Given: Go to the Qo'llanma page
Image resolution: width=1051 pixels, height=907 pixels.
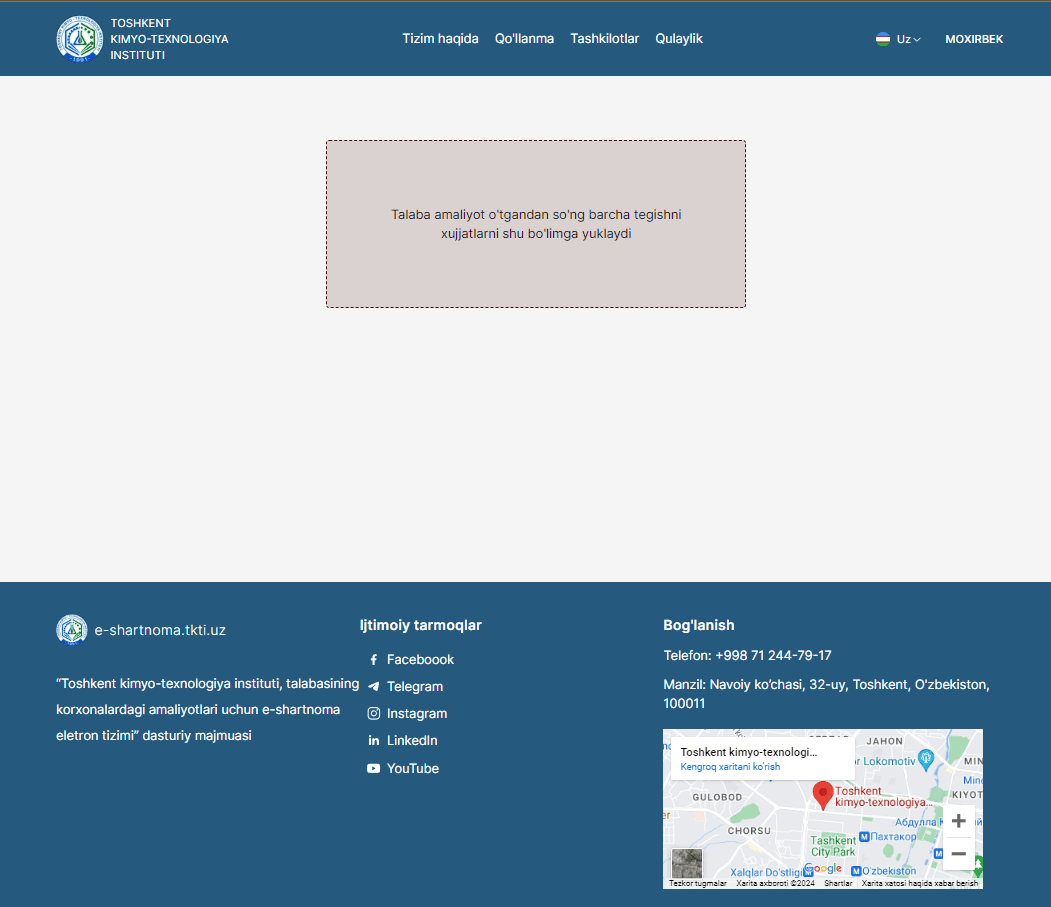Looking at the screenshot, I should tap(524, 39).
